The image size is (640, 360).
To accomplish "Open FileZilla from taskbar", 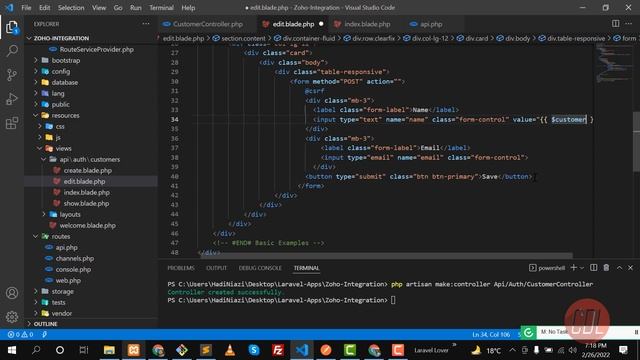I will [278, 350].
